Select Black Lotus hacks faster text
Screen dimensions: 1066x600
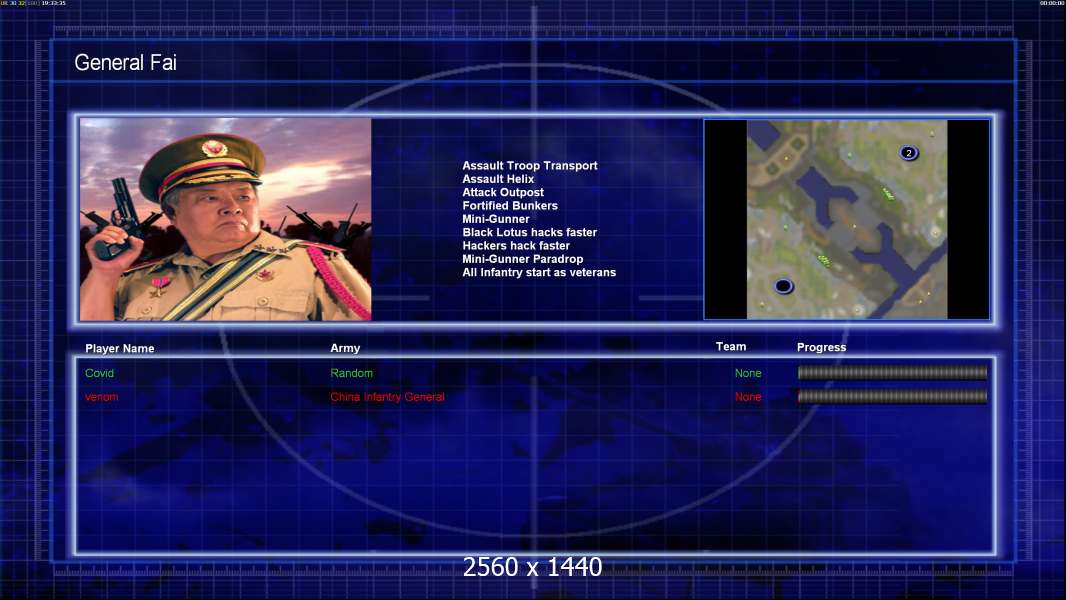530,232
